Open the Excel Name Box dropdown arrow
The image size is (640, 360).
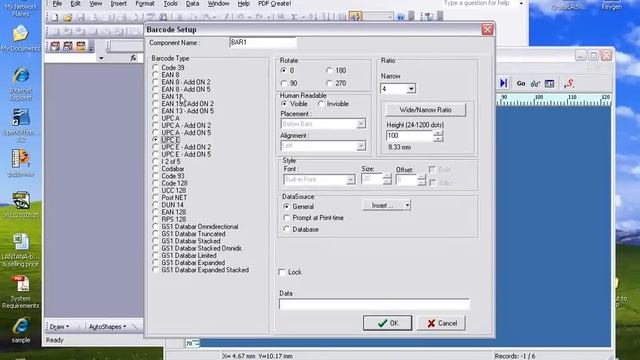pos(101,58)
